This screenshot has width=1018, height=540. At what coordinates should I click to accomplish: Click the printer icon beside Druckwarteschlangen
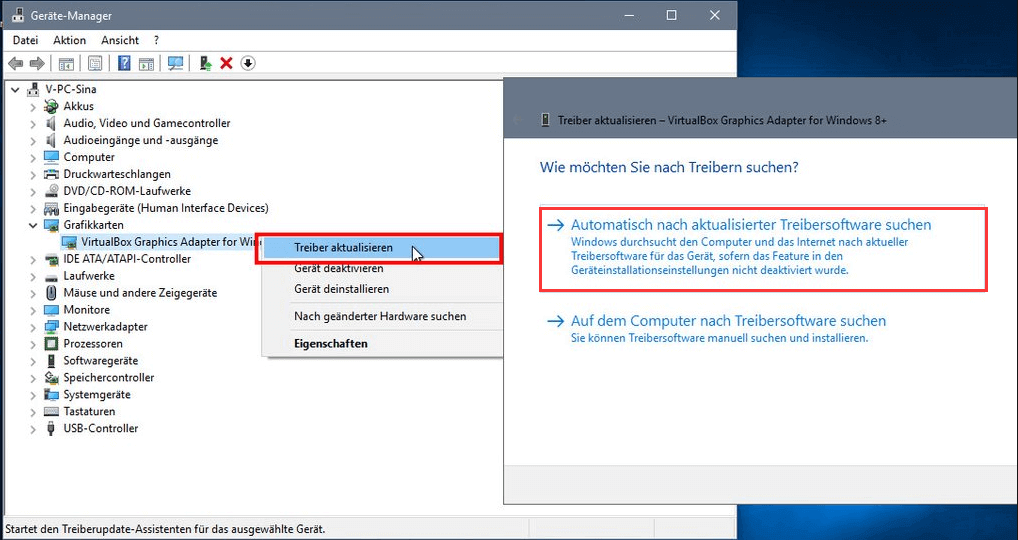[x=51, y=174]
